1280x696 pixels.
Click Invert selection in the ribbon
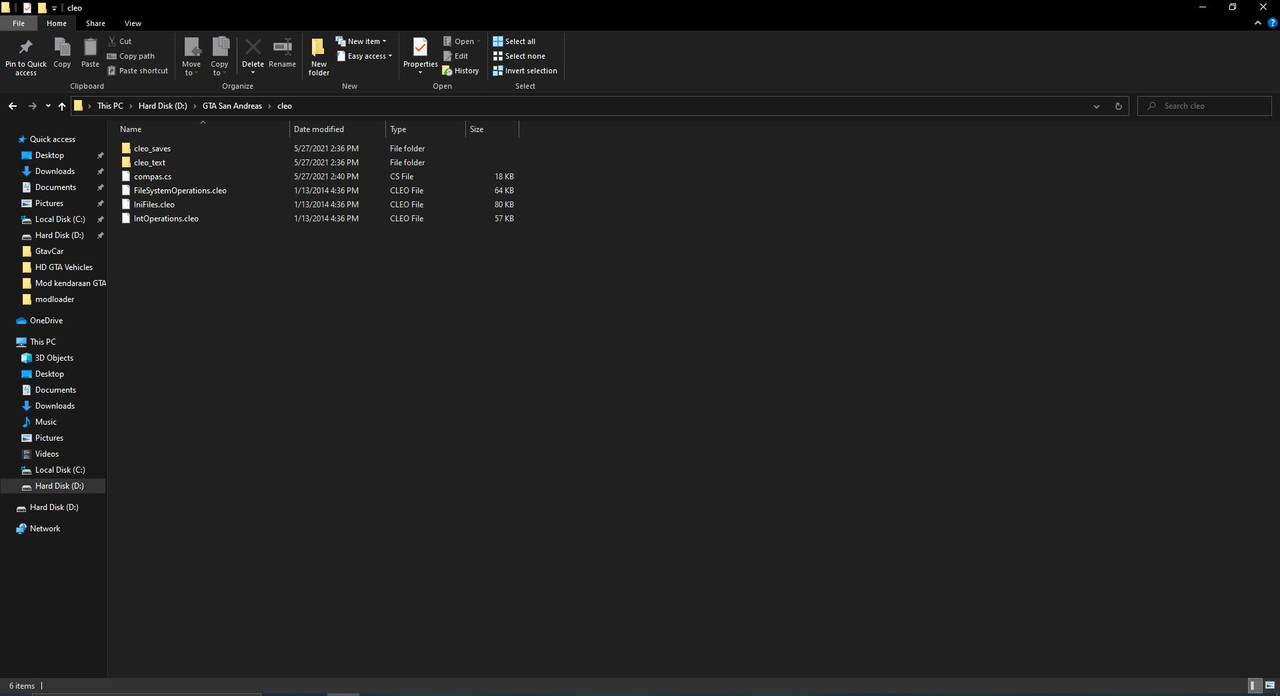525,71
